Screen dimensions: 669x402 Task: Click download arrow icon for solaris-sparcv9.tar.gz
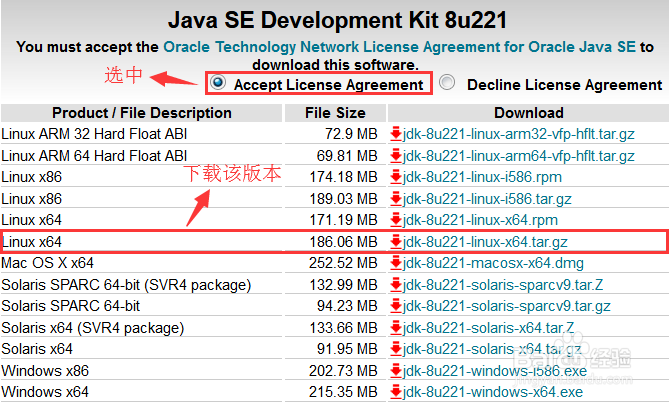[x=396, y=306]
